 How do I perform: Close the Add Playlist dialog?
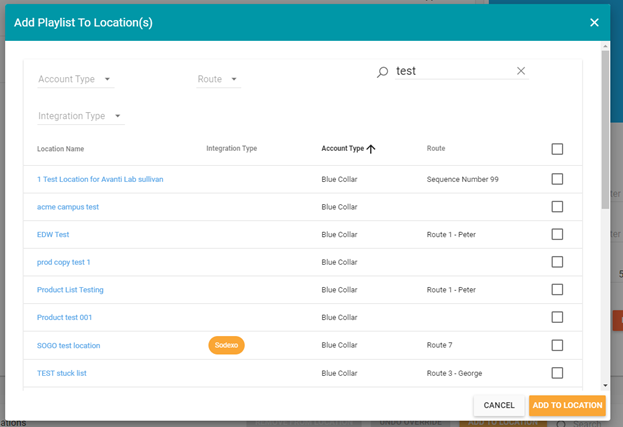coord(594,22)
